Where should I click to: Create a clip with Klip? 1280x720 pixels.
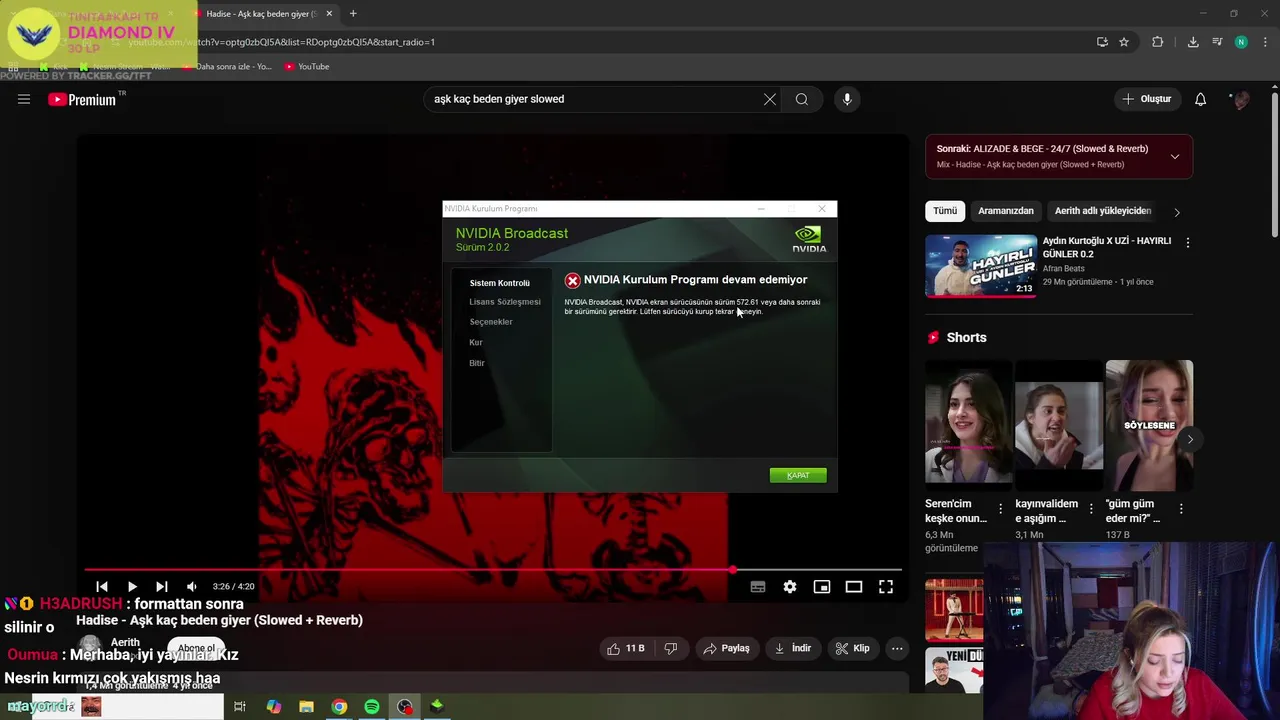(x=853, y=648)
